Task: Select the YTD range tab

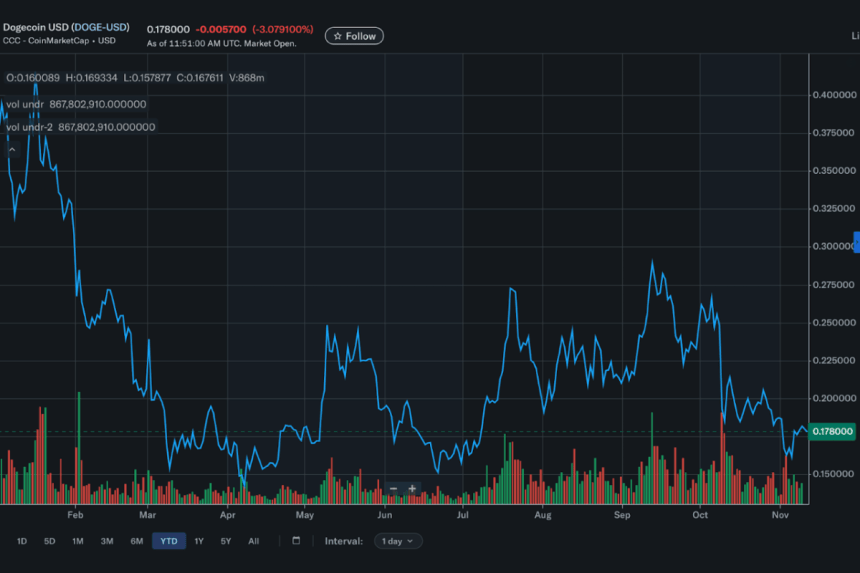Action: click(x=169, y=541)
